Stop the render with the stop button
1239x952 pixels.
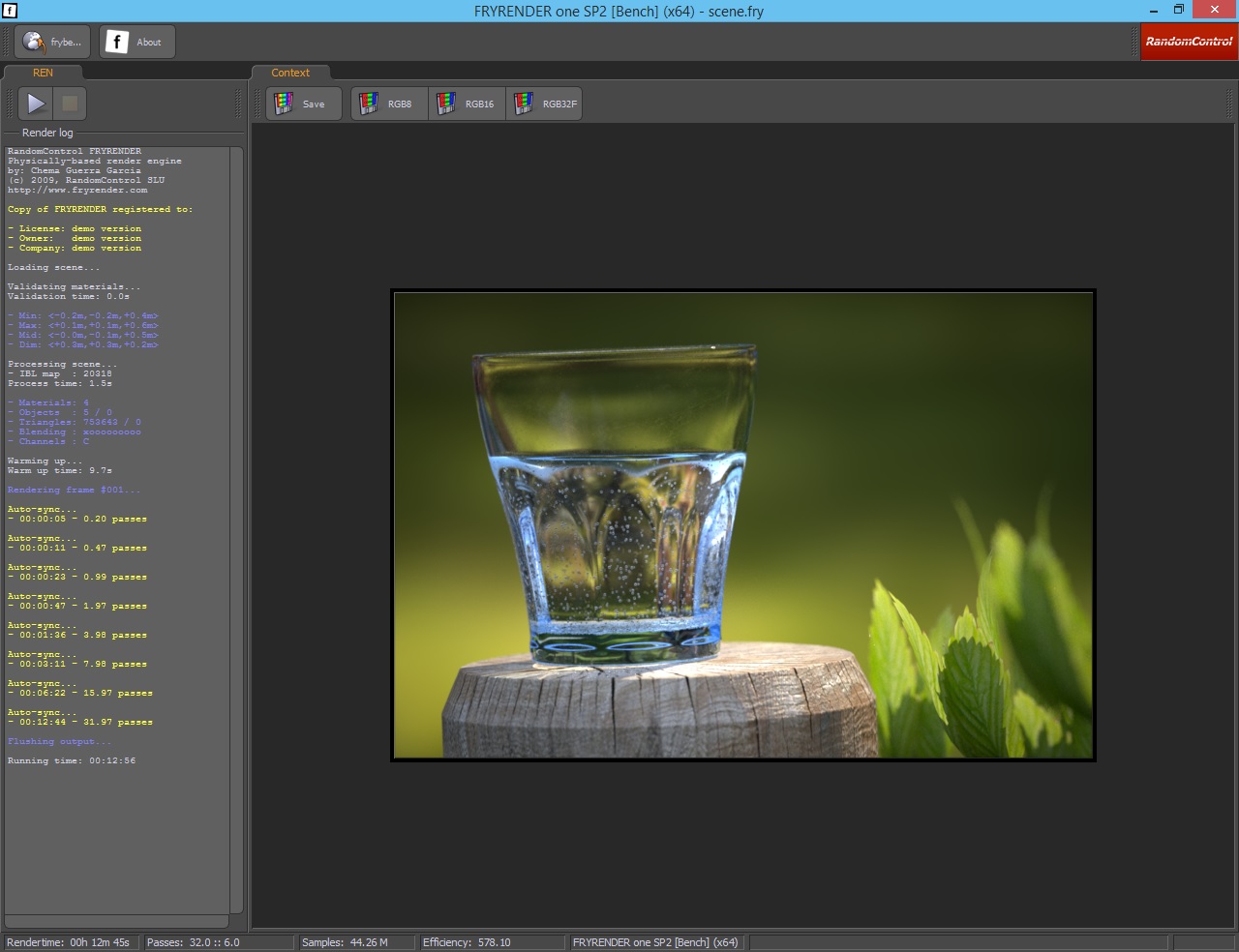coord(70,103)
